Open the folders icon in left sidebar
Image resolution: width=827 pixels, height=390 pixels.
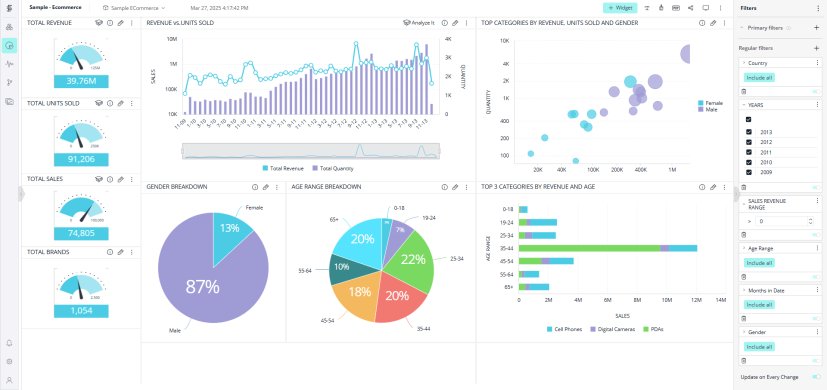[9, 101]
